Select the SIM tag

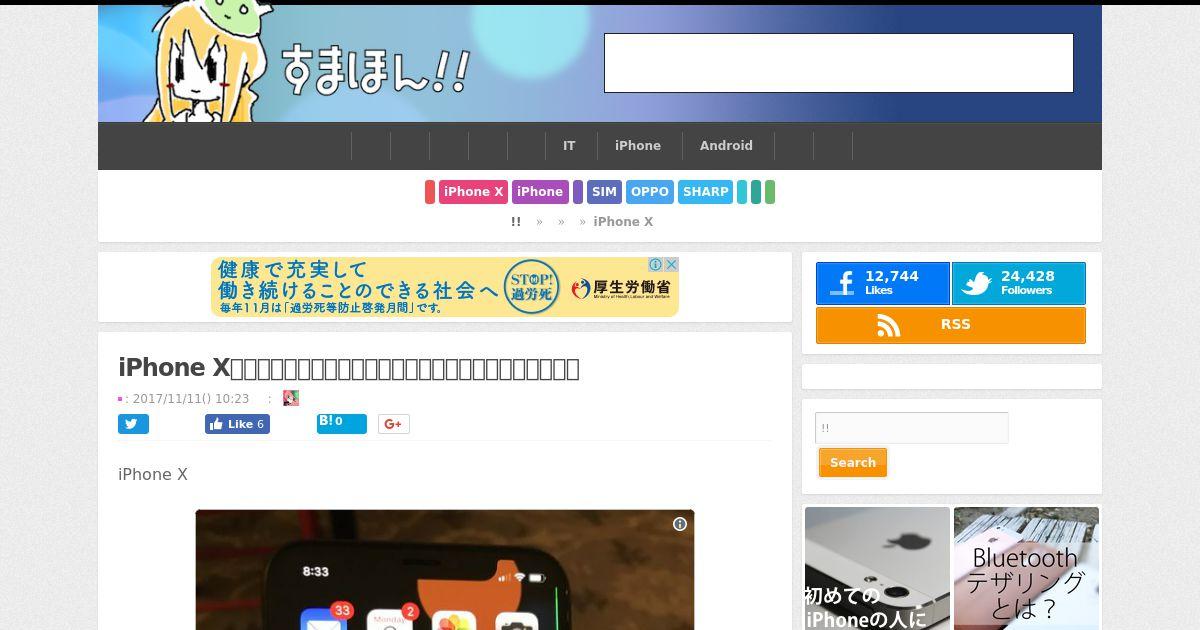pyautogui.click(x=604, y=192)
